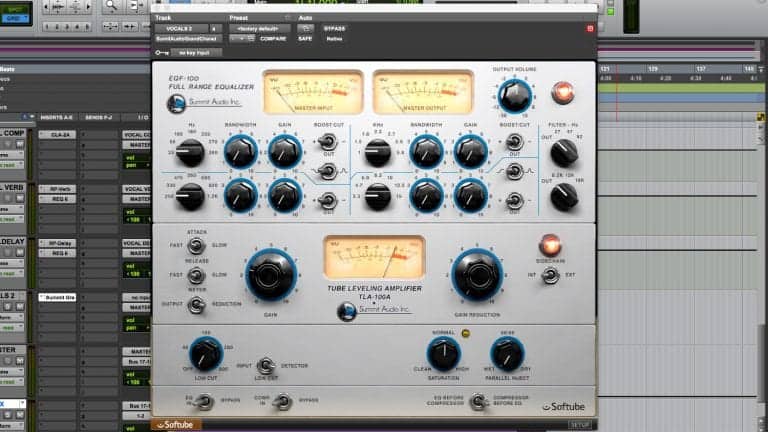Click the band one Bandwidth knob
Image resolution: width=768 pixels, height=432 pixels.
(x=240, y=152)
